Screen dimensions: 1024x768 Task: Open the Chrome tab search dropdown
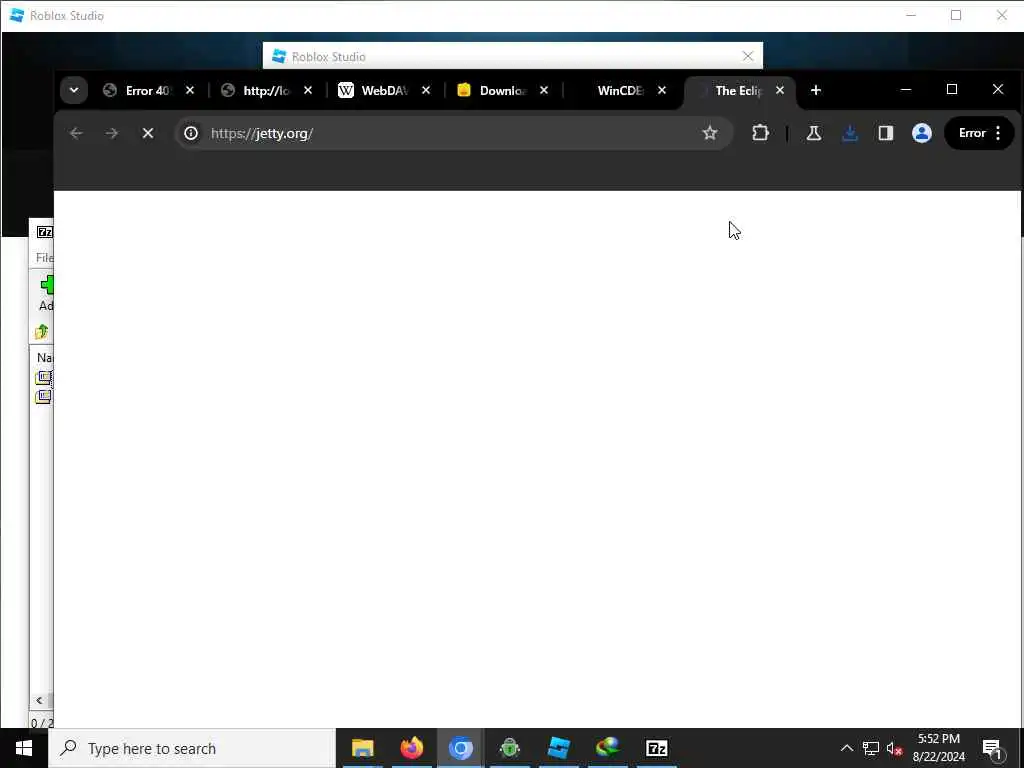(74, 90)
